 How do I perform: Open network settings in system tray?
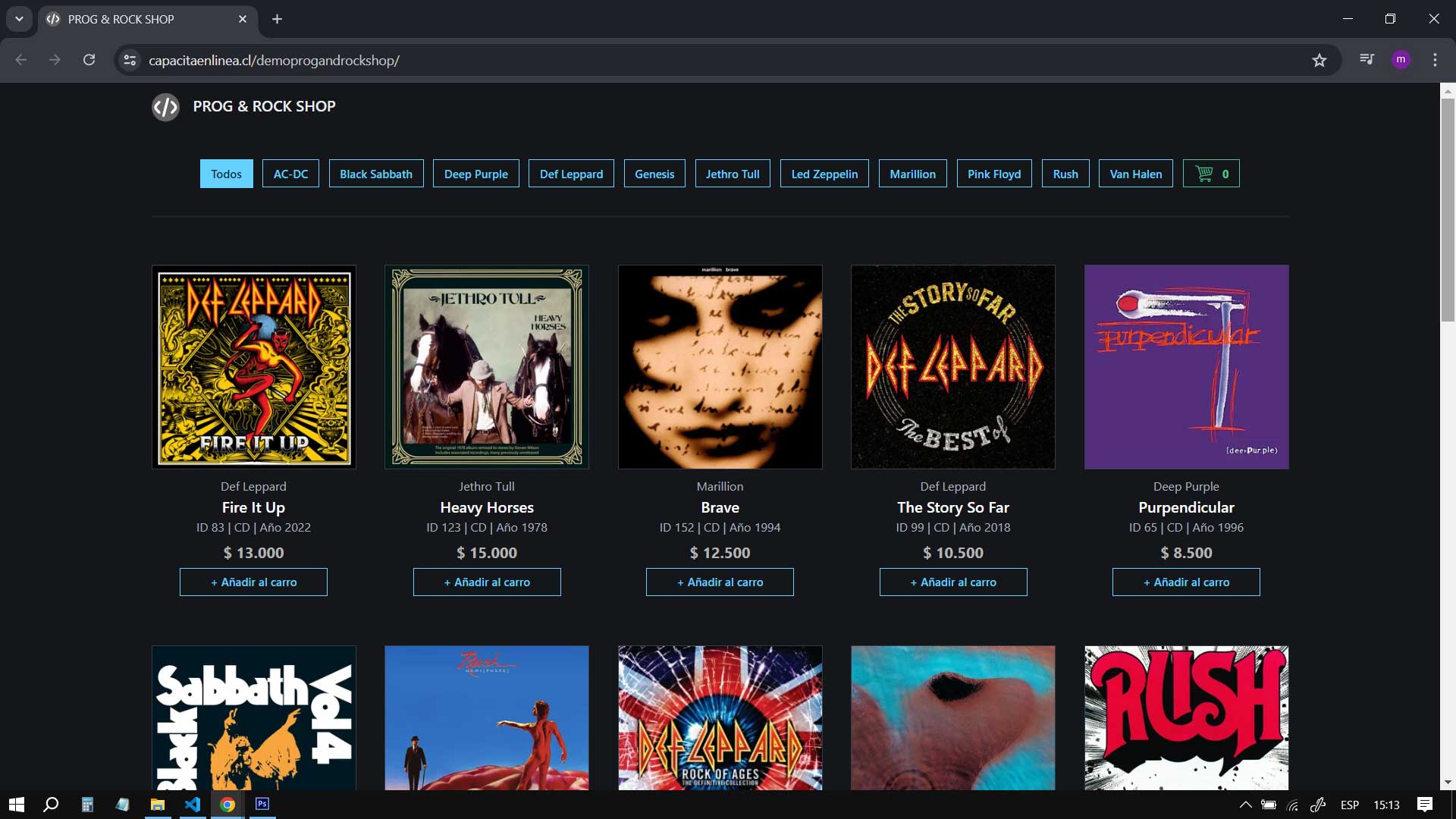click(1293, 805)
